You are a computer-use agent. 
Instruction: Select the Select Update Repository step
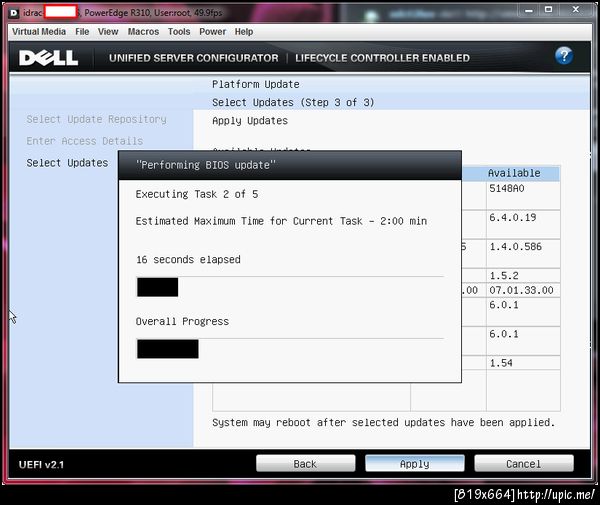tap(96, 119)
